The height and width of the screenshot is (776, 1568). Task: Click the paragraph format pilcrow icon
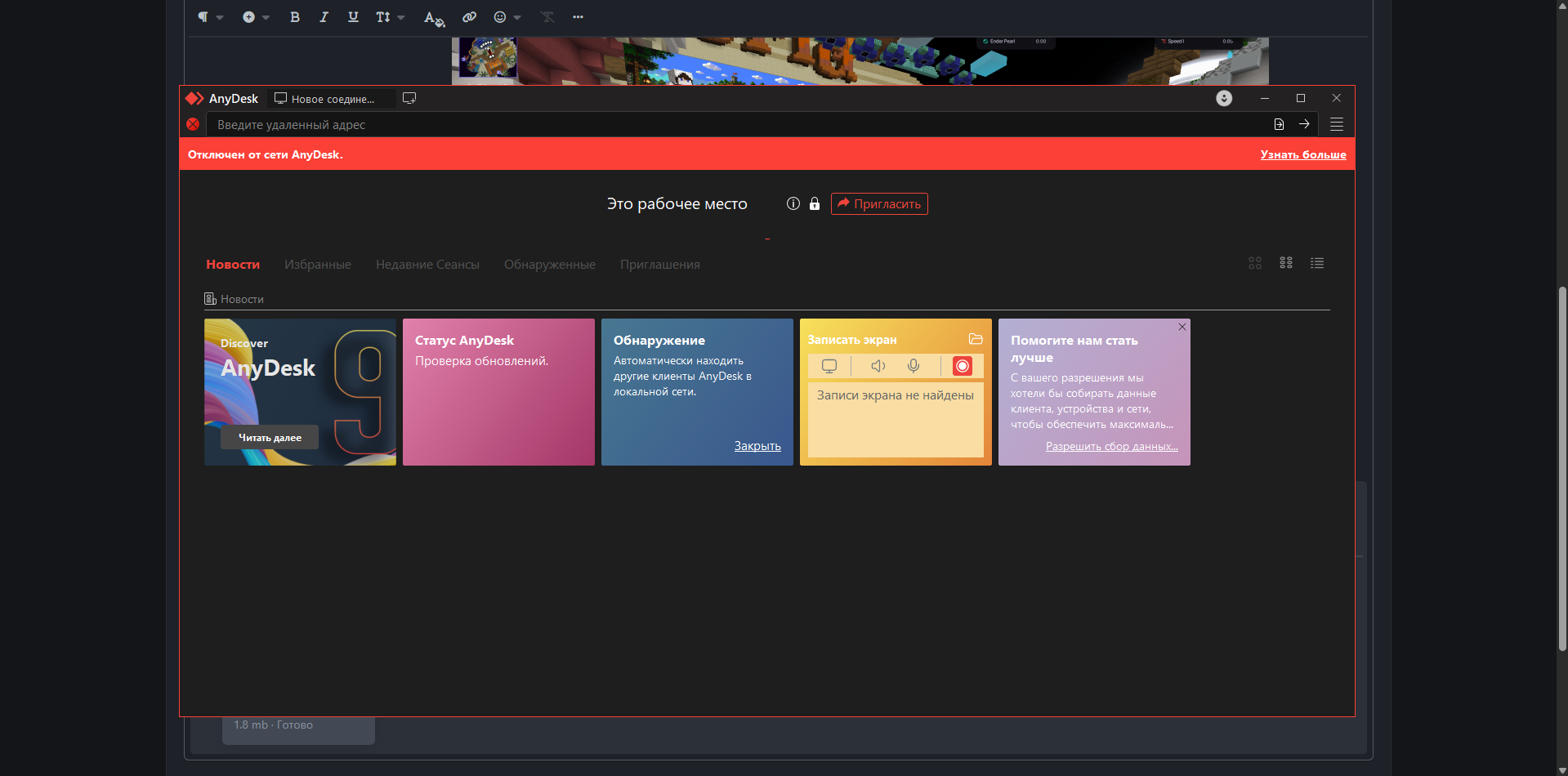203,17
